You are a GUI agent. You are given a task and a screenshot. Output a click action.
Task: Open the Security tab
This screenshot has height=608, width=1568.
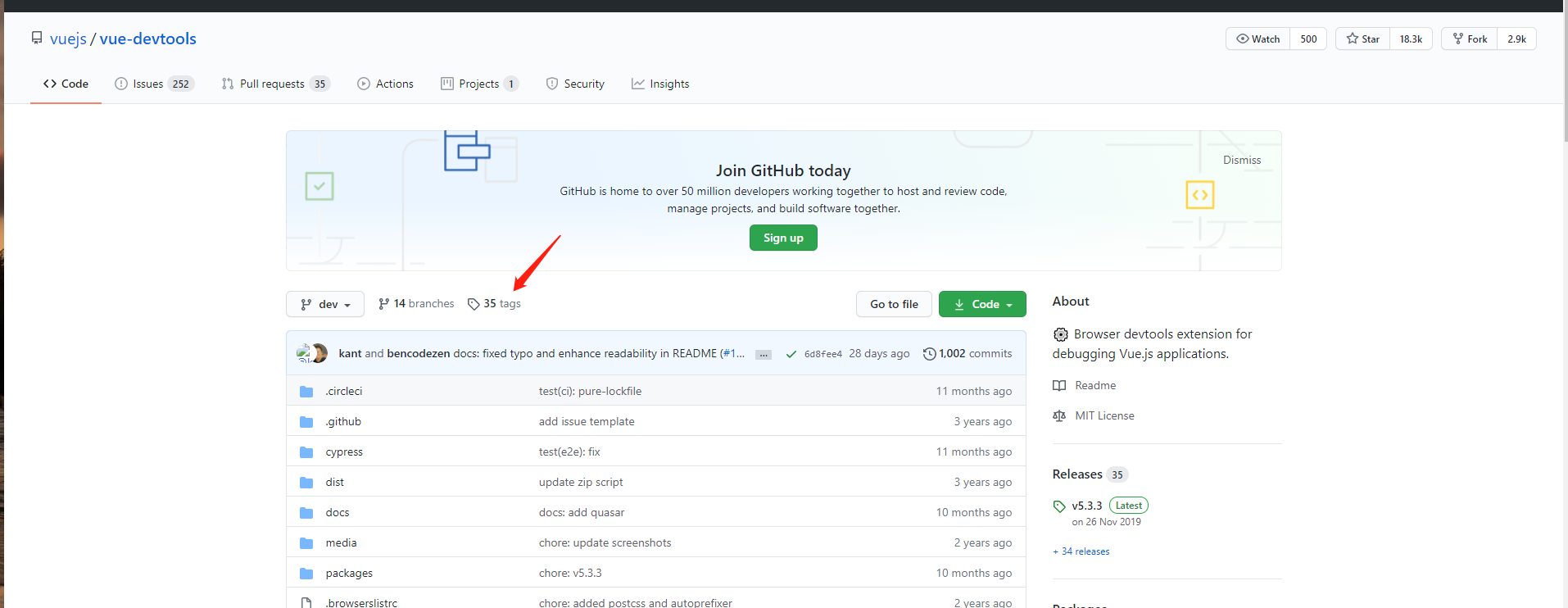tap(575, 84)
